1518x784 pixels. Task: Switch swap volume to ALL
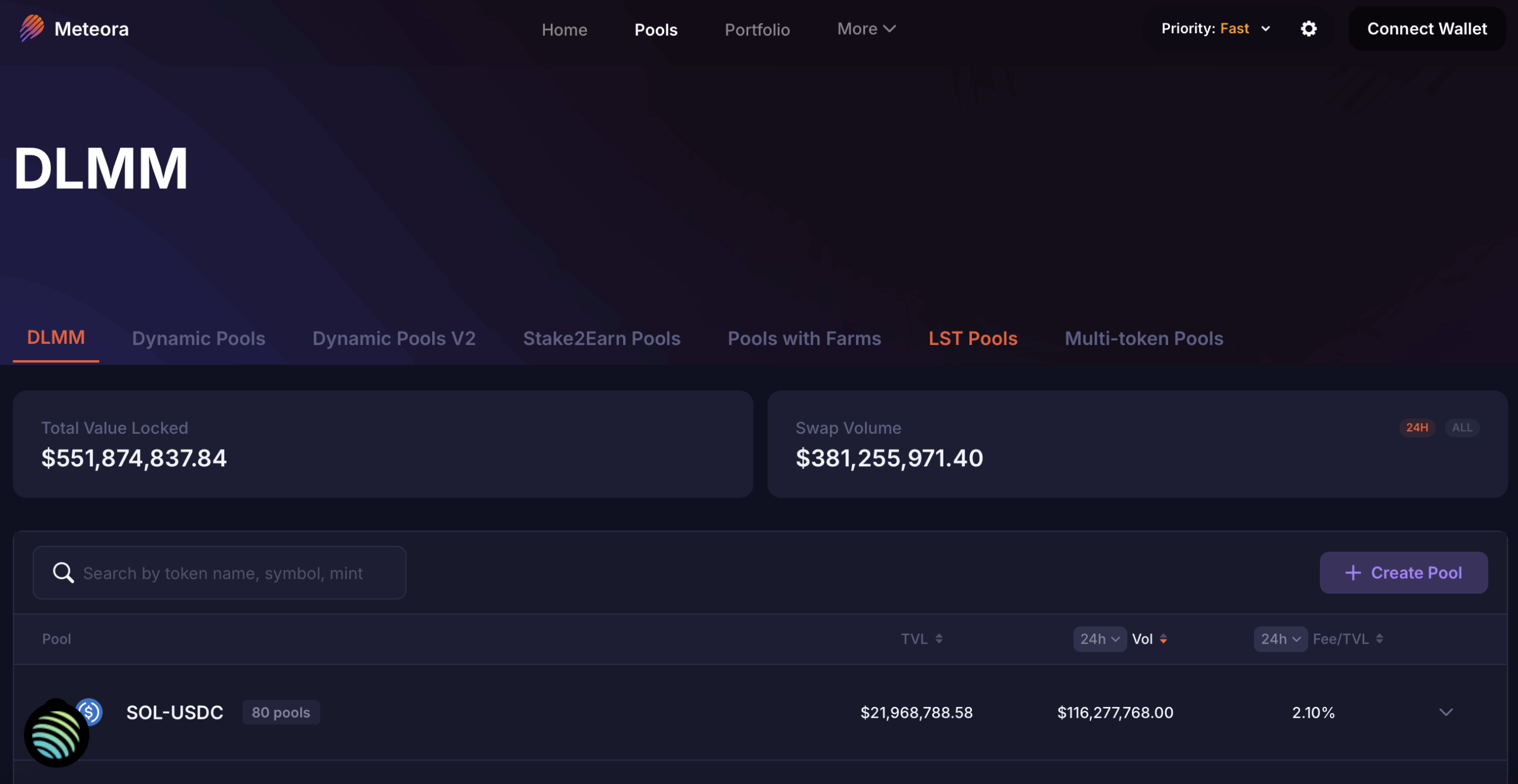[1462, 427]
